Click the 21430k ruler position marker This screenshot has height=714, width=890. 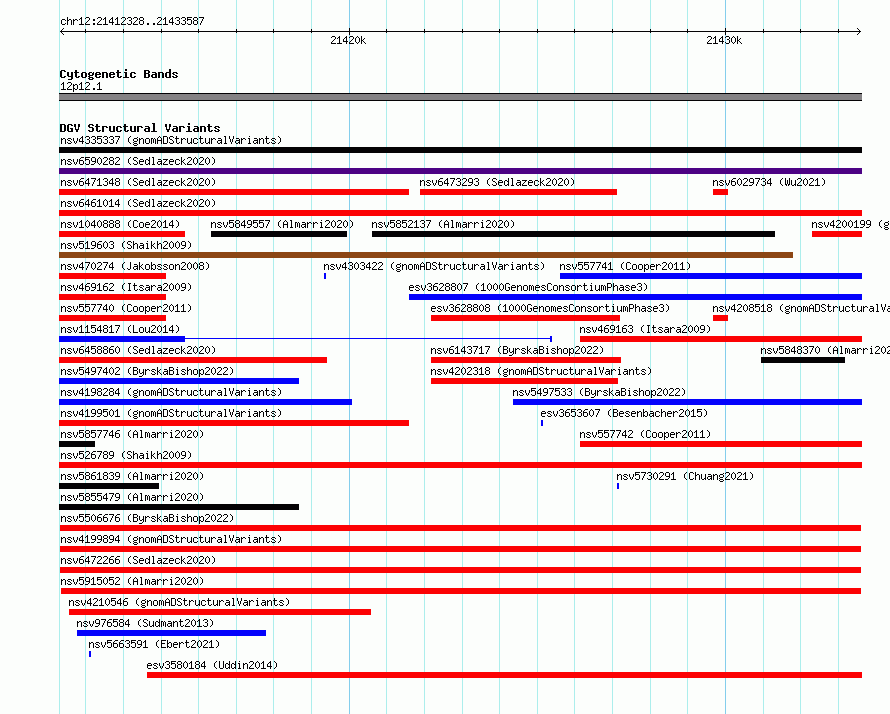point(724,40)
